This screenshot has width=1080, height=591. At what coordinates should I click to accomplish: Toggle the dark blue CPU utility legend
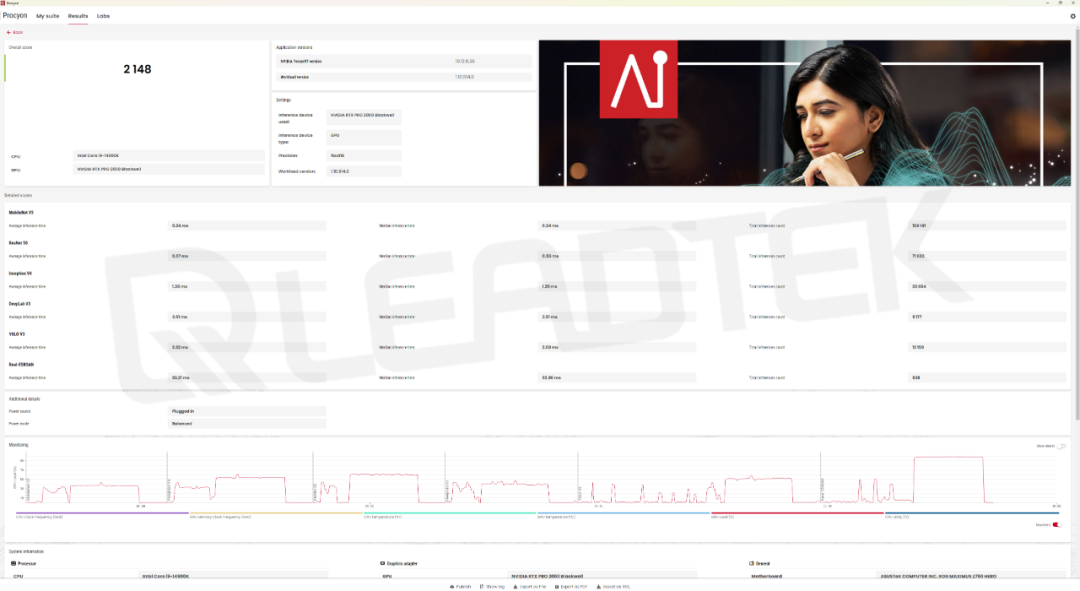[x=971, y=514]
